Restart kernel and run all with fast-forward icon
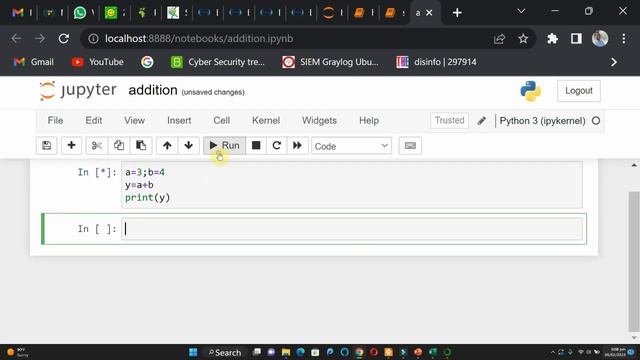This screenshot has width=640, height=360. click(297, 146)
